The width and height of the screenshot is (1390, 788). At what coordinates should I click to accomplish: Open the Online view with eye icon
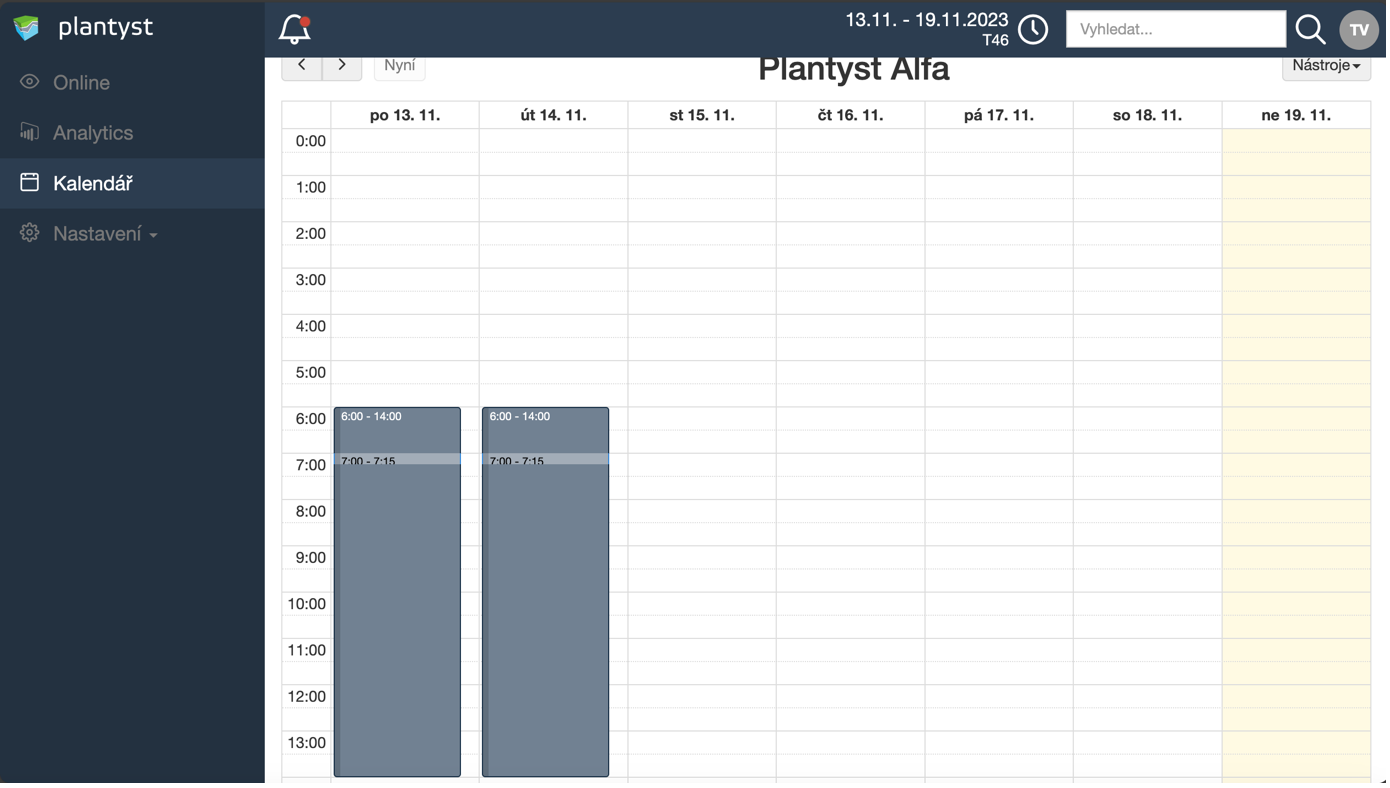pyautogui.click(x=80, y=82)
